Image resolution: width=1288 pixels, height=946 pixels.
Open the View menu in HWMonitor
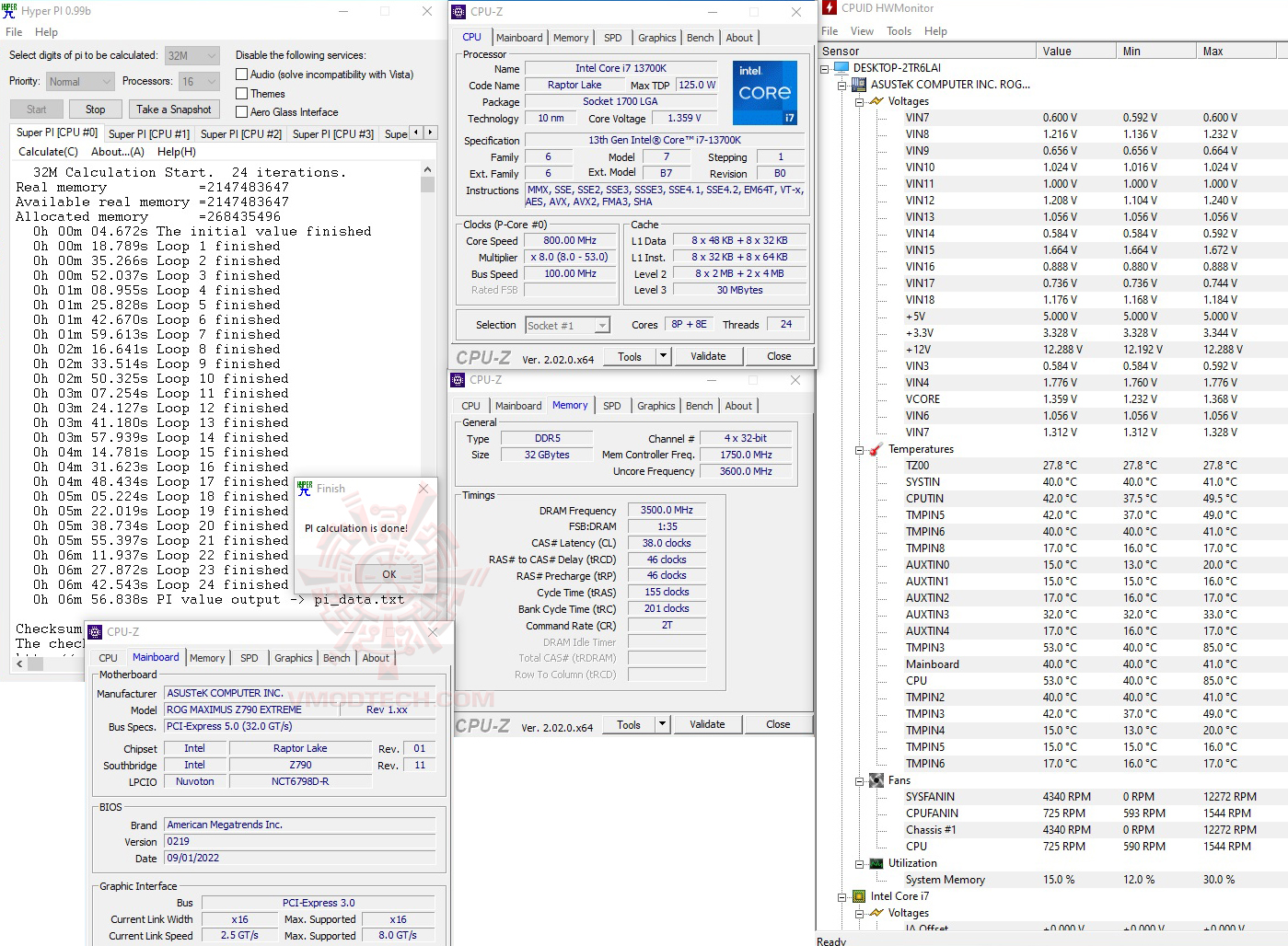coord(862,30)
